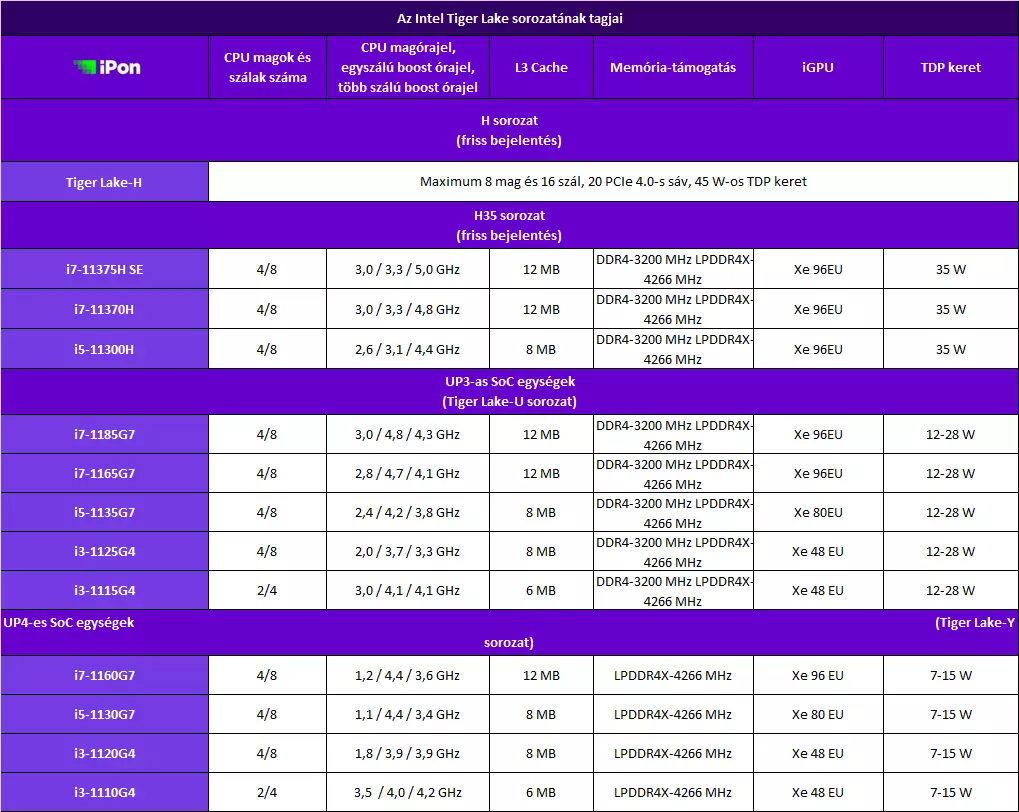
Task: Click the 'i7-1160G7' processor name
Action: (104, 675)
